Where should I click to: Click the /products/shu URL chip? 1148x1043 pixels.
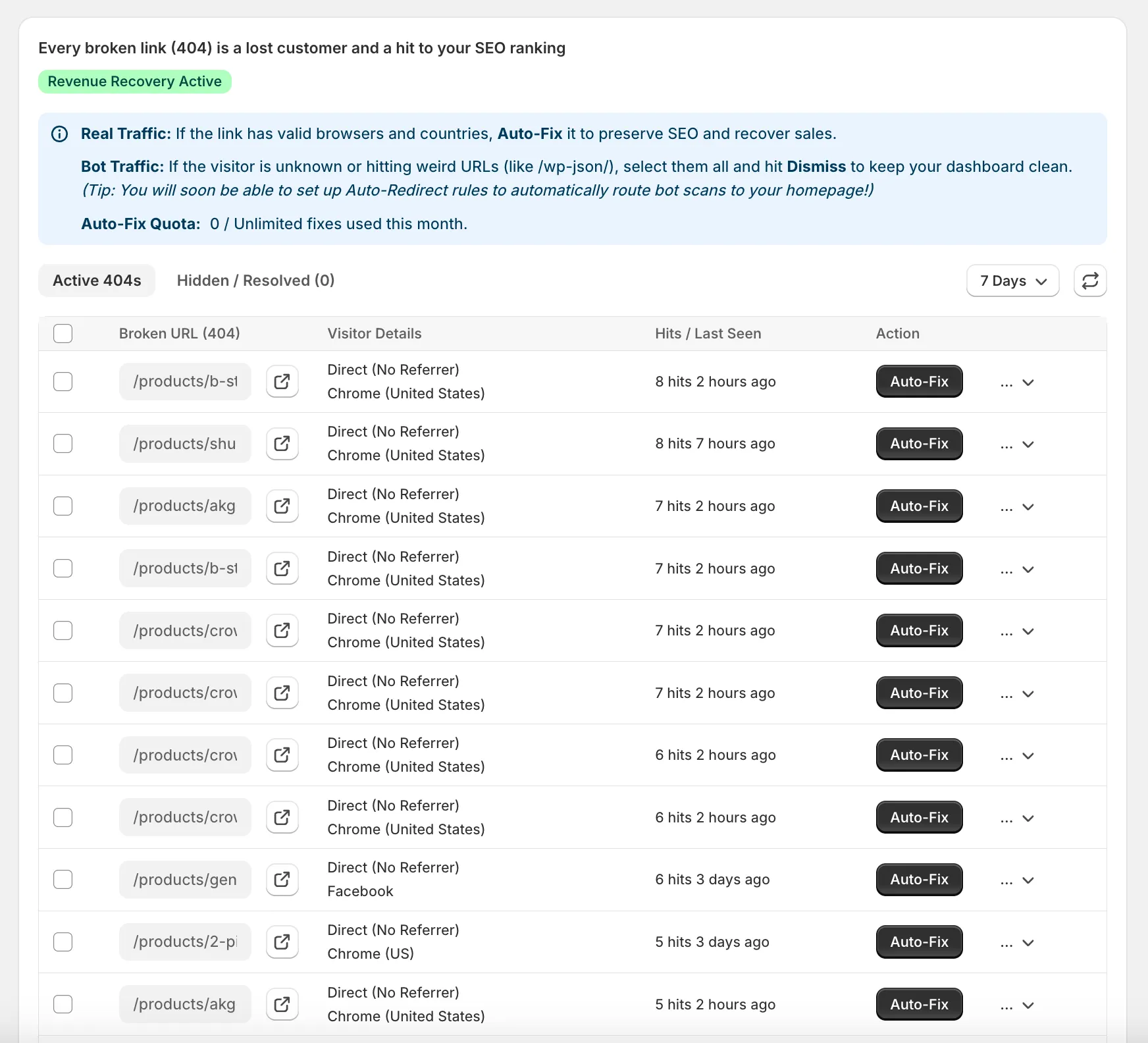185,444
